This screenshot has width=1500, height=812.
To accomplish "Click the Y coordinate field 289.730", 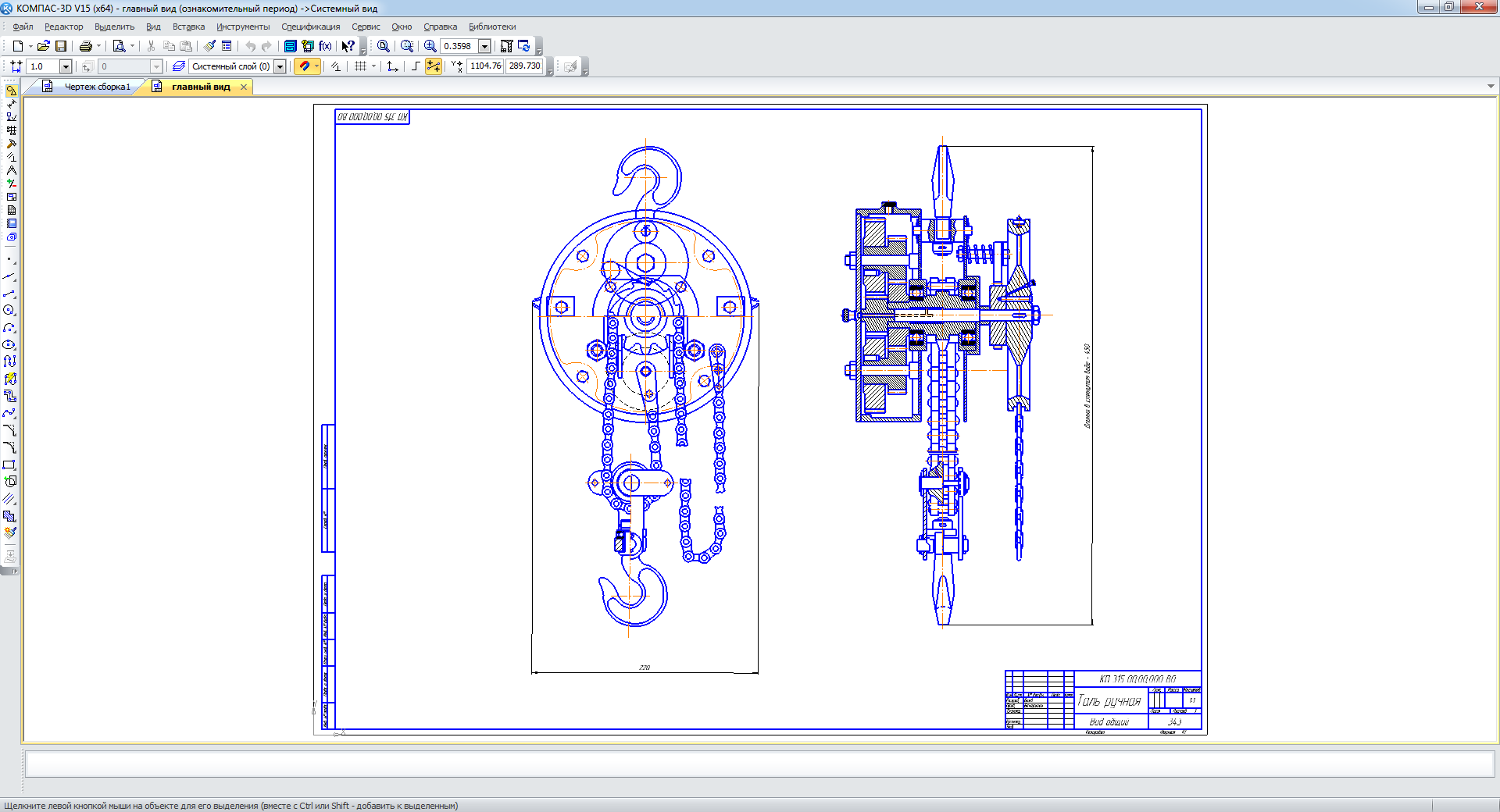I will click(524, 66).
